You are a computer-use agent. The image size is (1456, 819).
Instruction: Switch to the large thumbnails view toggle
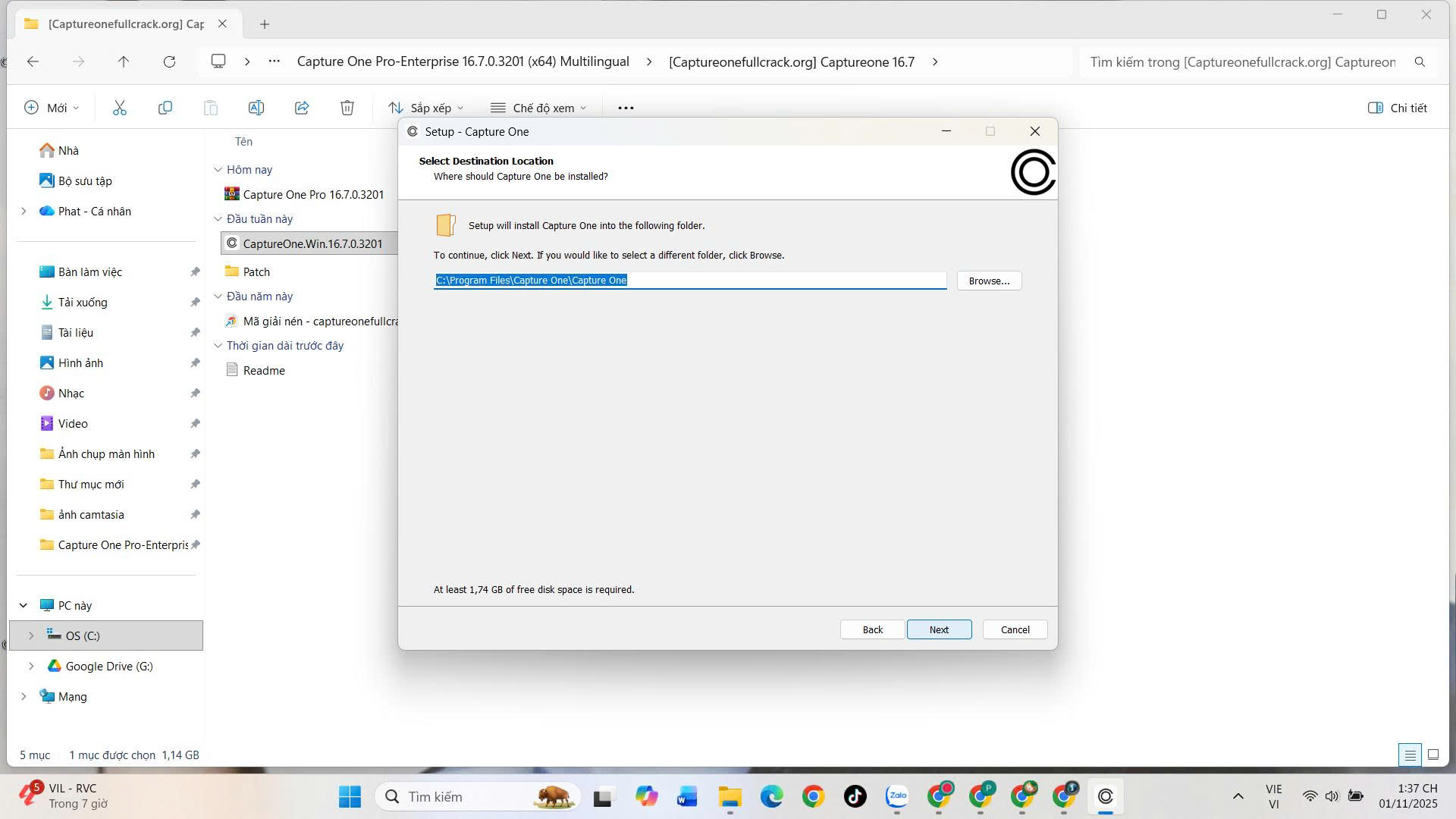tap(1433, 755)
